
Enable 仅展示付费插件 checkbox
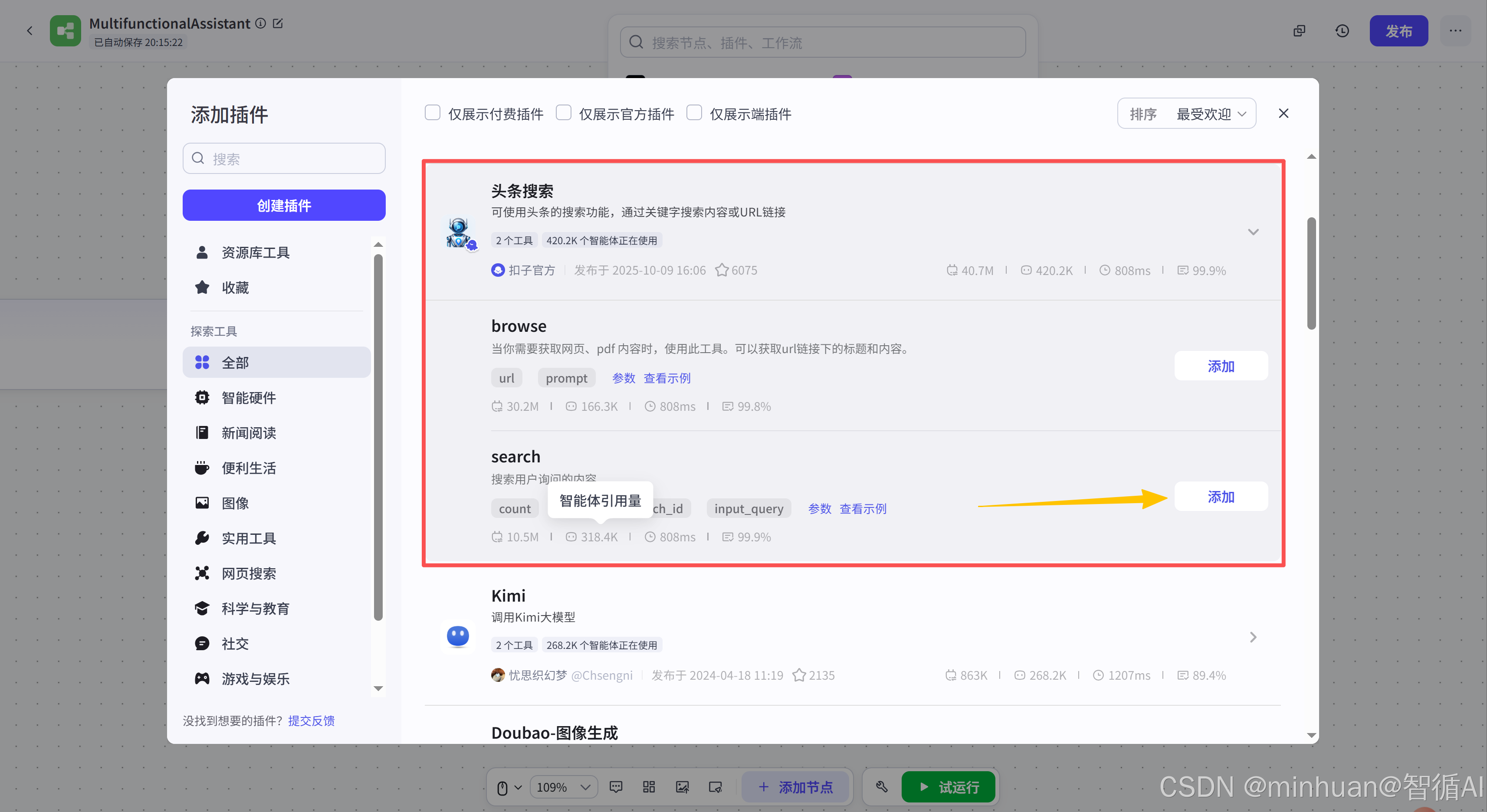[x=432, y=112]
